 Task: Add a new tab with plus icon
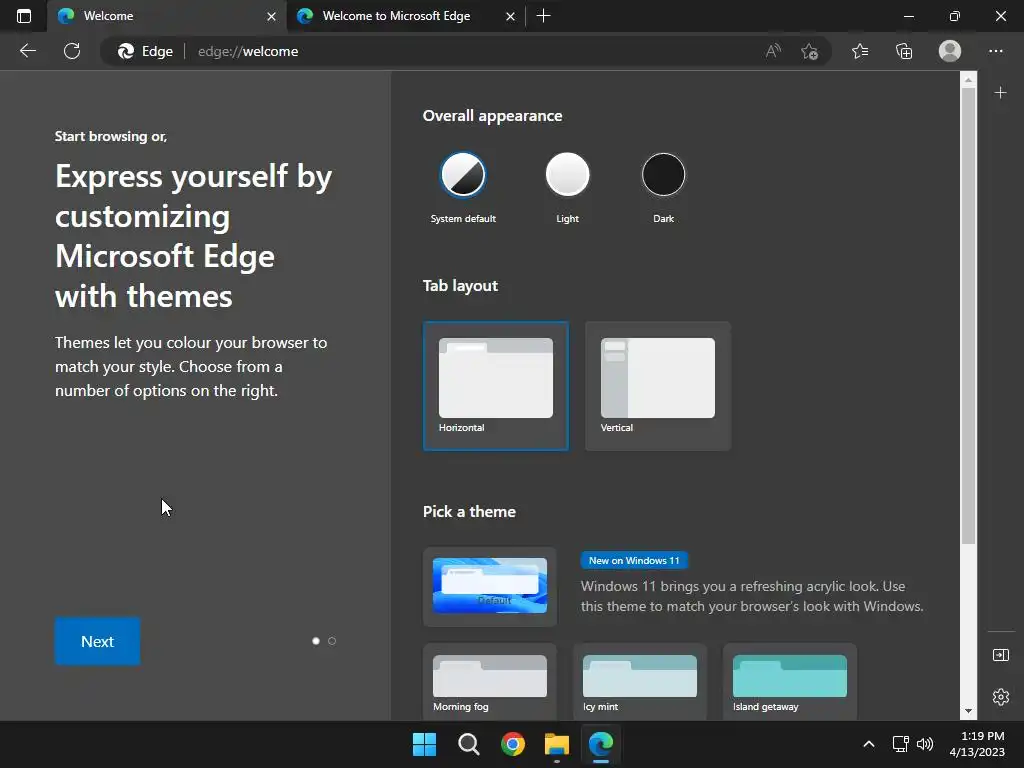543,16
